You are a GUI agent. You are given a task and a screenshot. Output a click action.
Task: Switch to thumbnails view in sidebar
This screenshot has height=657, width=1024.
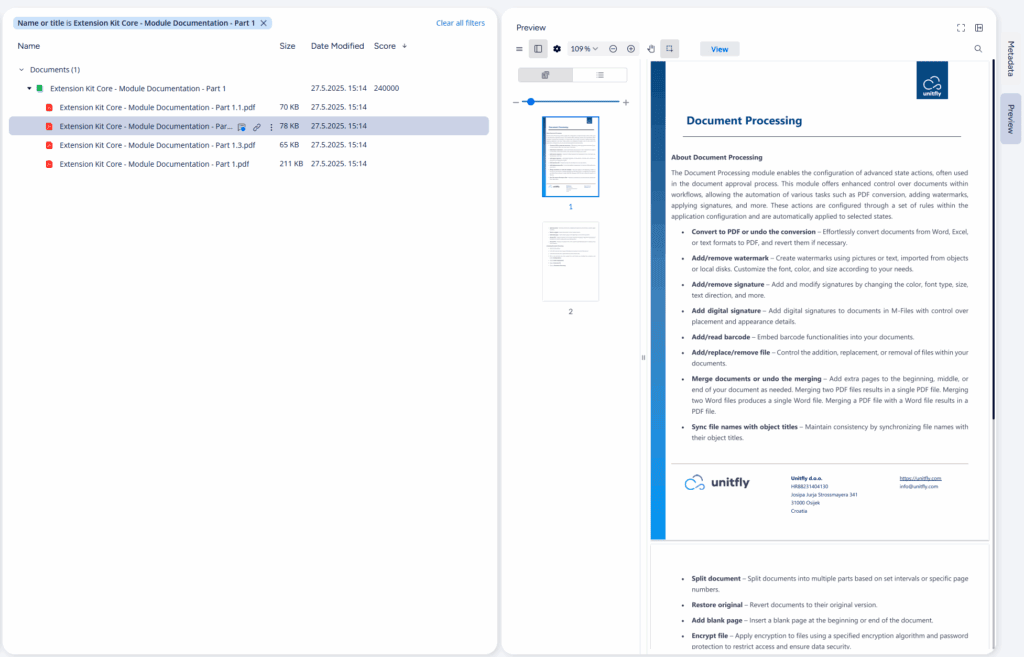click(x=545, y=75)
